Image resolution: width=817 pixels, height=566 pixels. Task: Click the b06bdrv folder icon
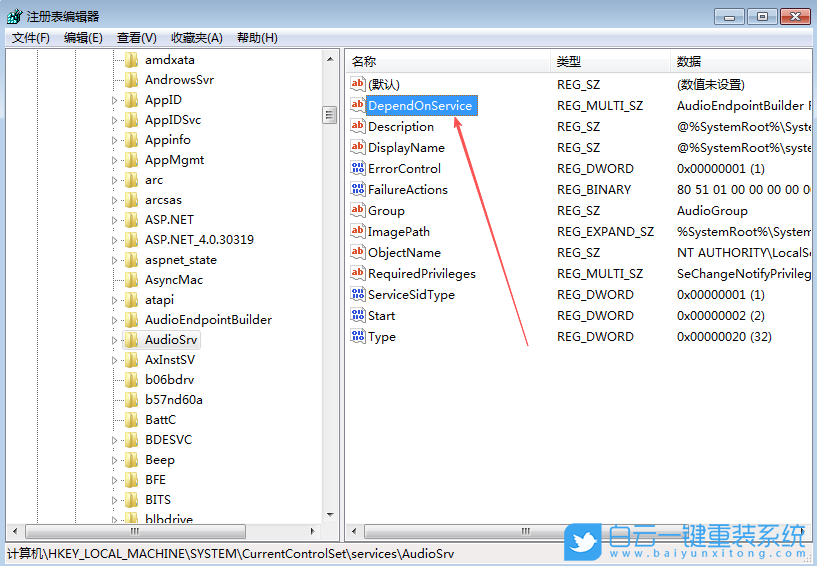coord(131,380)
